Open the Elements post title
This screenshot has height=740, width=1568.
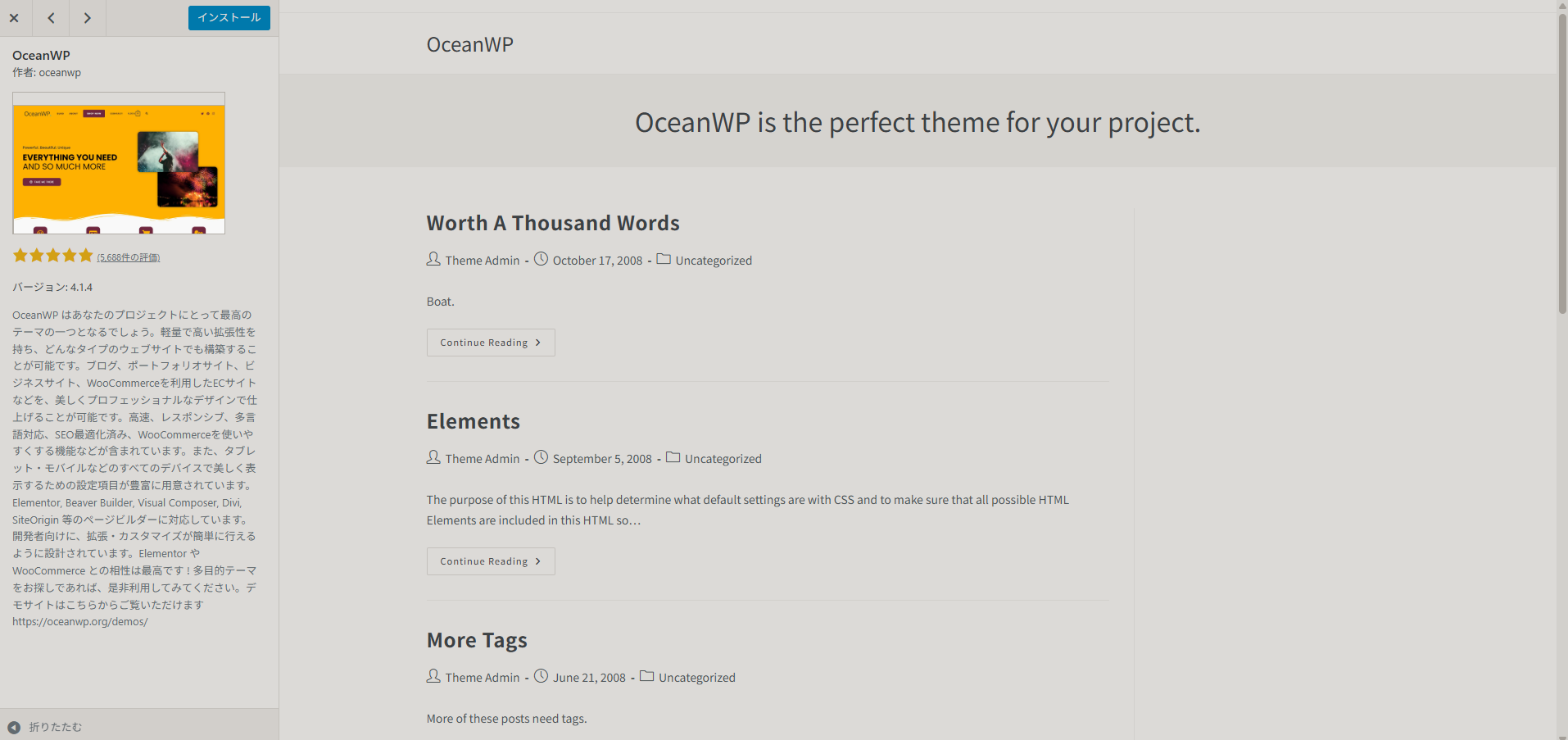coord(473,421)
